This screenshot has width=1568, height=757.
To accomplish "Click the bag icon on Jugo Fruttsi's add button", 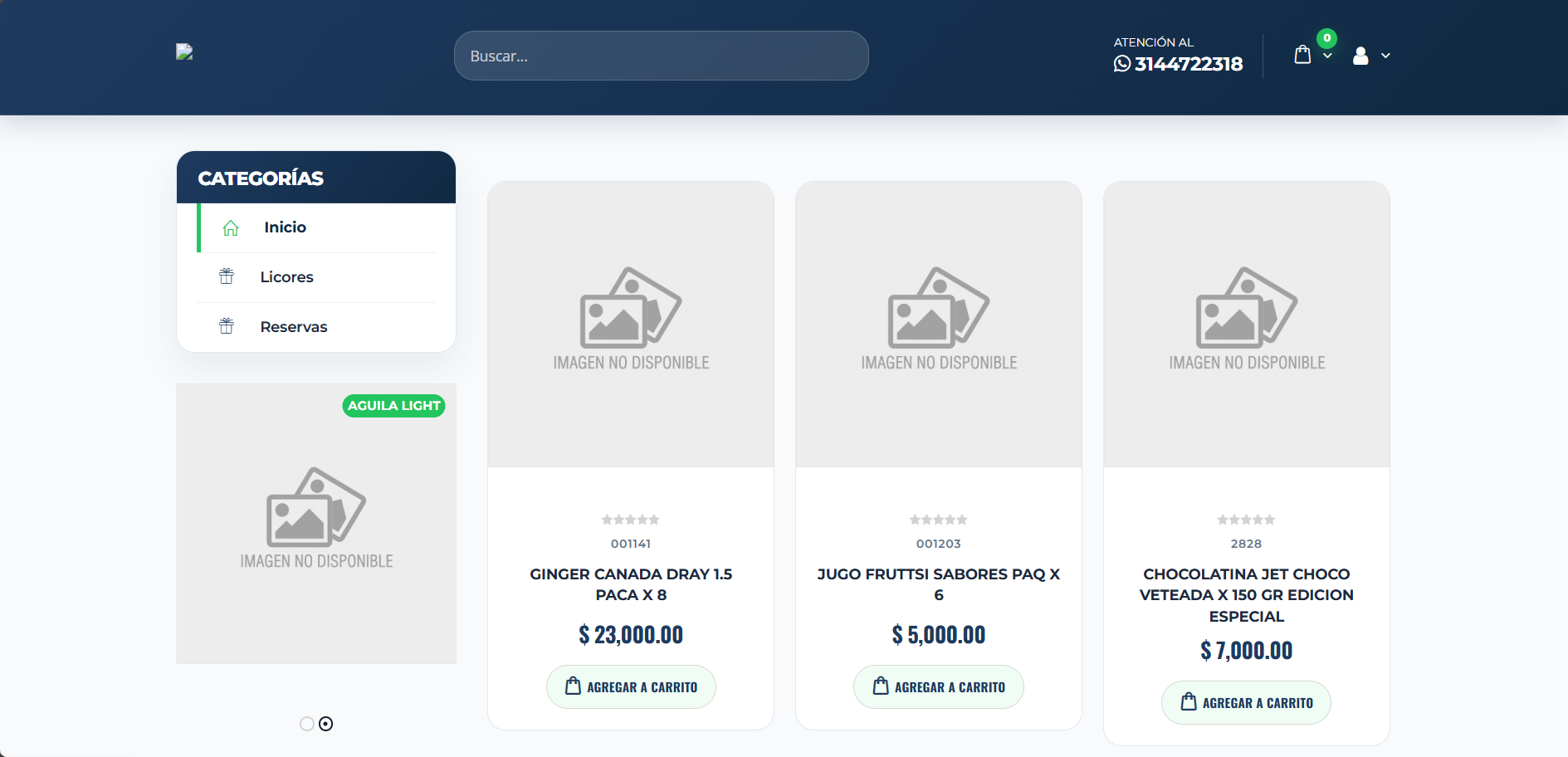I will coord(879,686).
